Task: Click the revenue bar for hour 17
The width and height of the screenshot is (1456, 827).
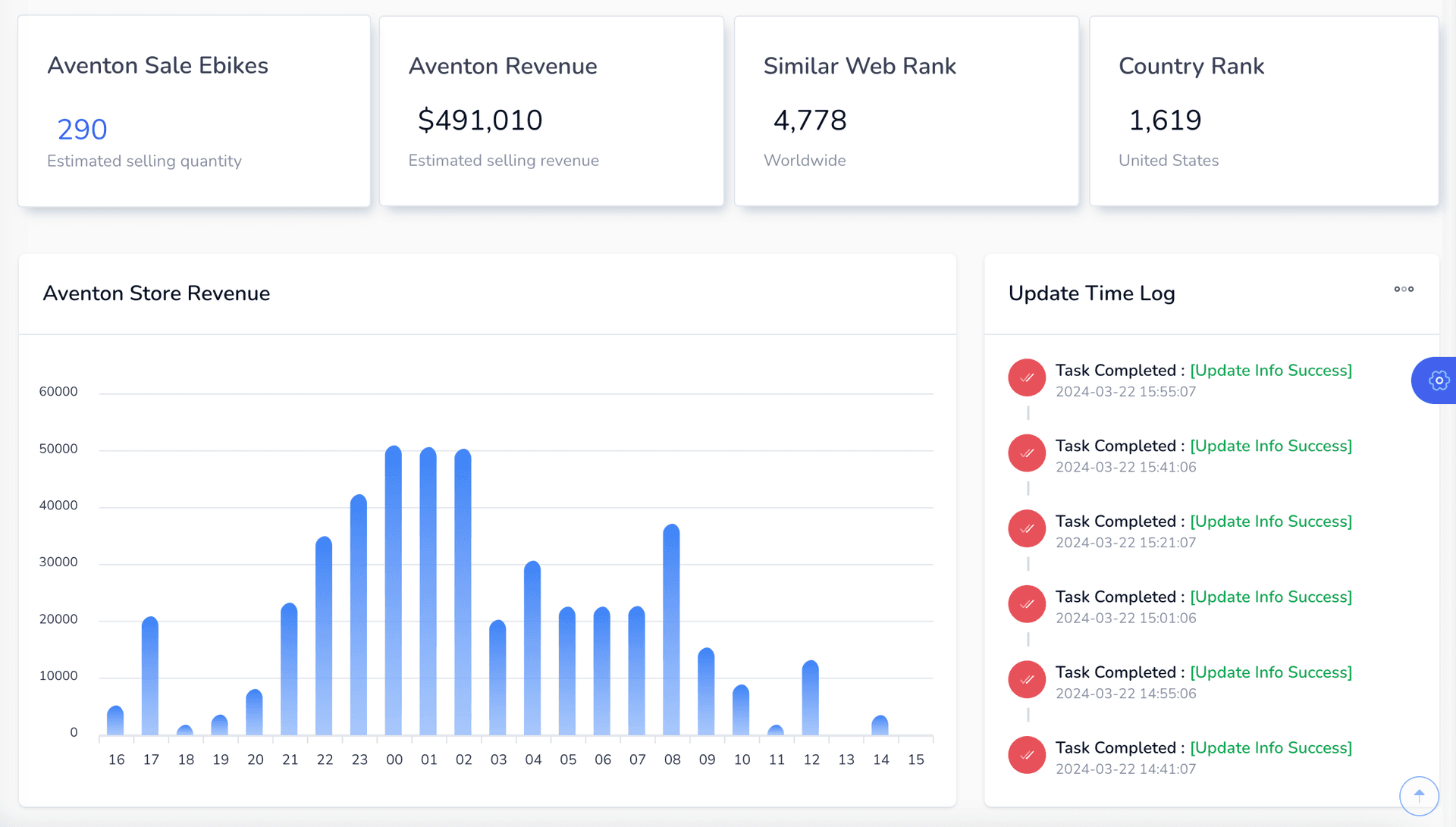Action: 150,676
